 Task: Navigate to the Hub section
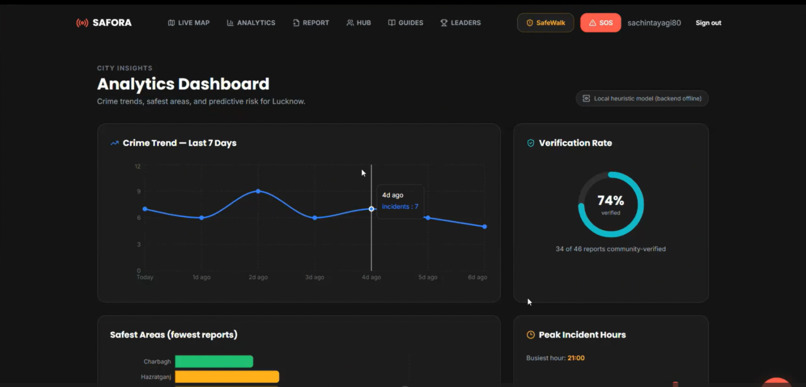359,23
